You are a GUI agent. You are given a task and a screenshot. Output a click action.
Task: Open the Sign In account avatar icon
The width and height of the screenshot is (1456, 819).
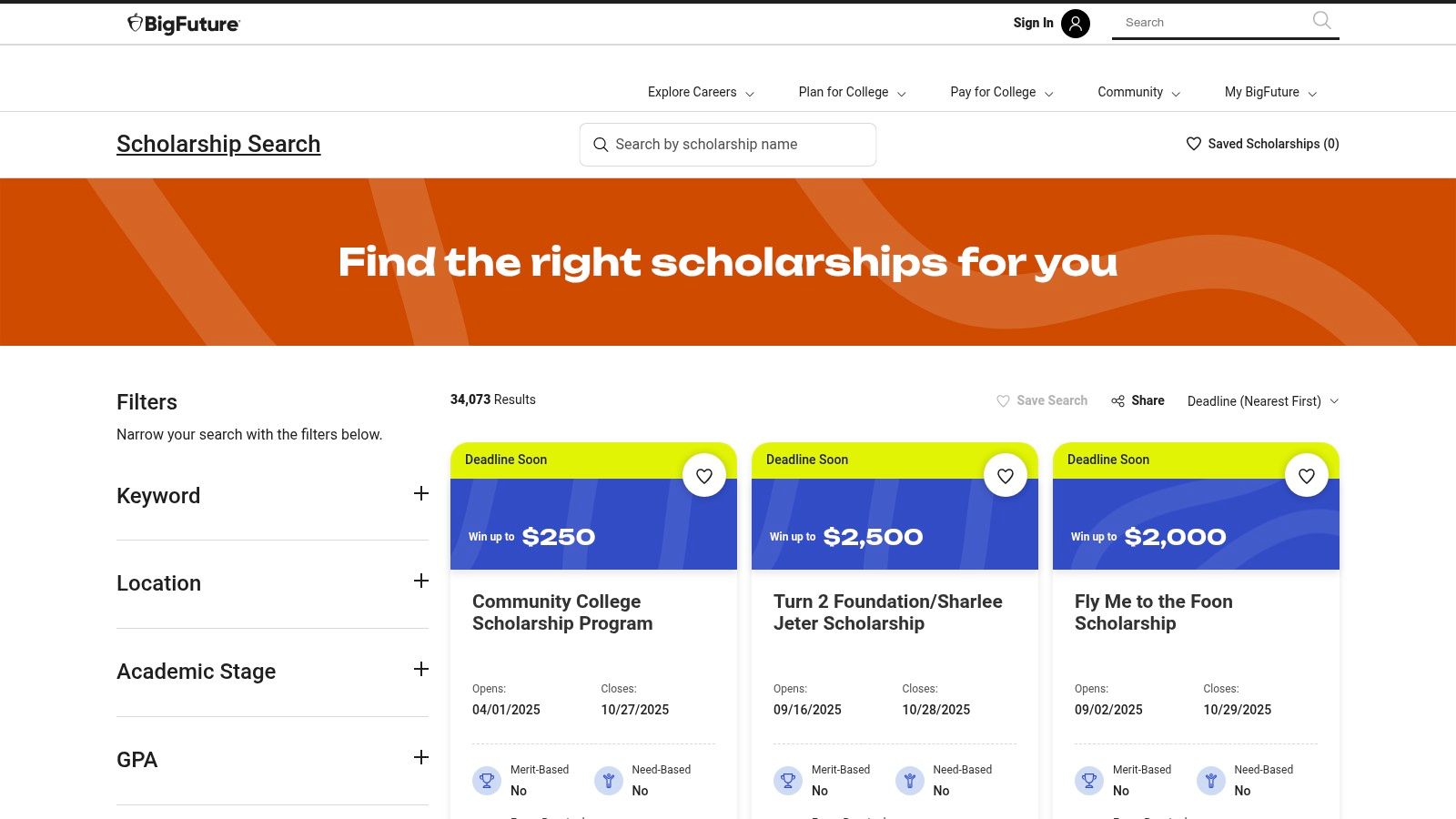(x=1075, y=24)
